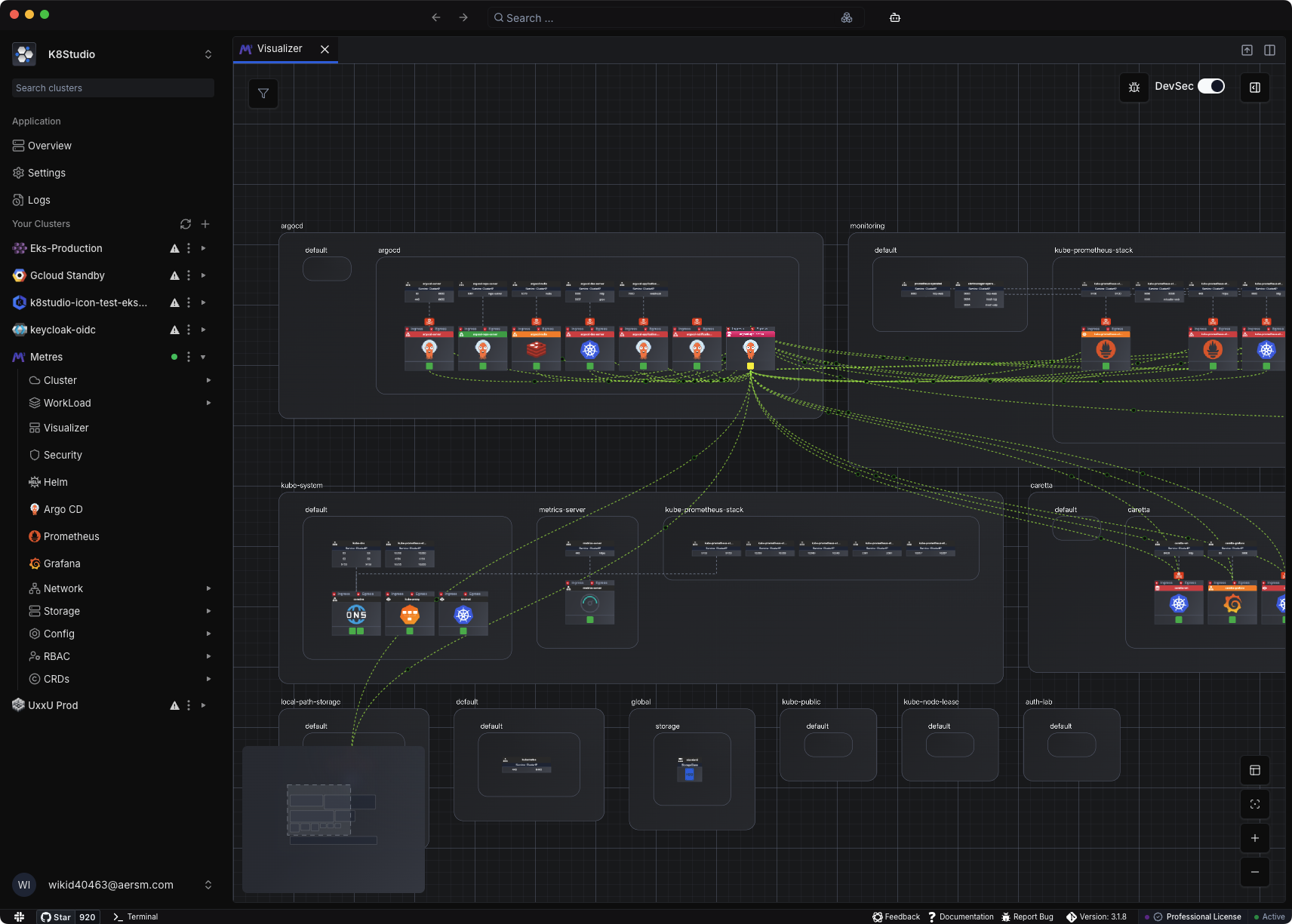Click the minimap thumbnail

(x=334, y=819)
